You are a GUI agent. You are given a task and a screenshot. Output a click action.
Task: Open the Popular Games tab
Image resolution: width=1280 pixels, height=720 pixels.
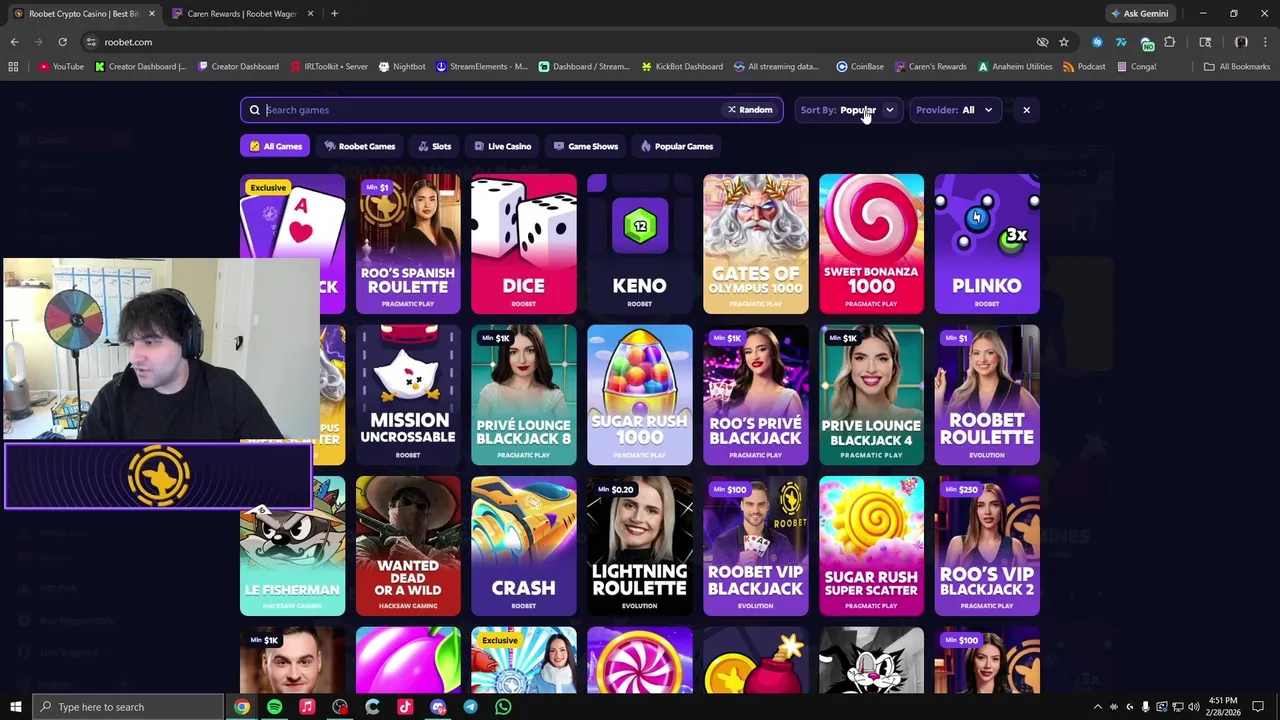tap(677, 146)
